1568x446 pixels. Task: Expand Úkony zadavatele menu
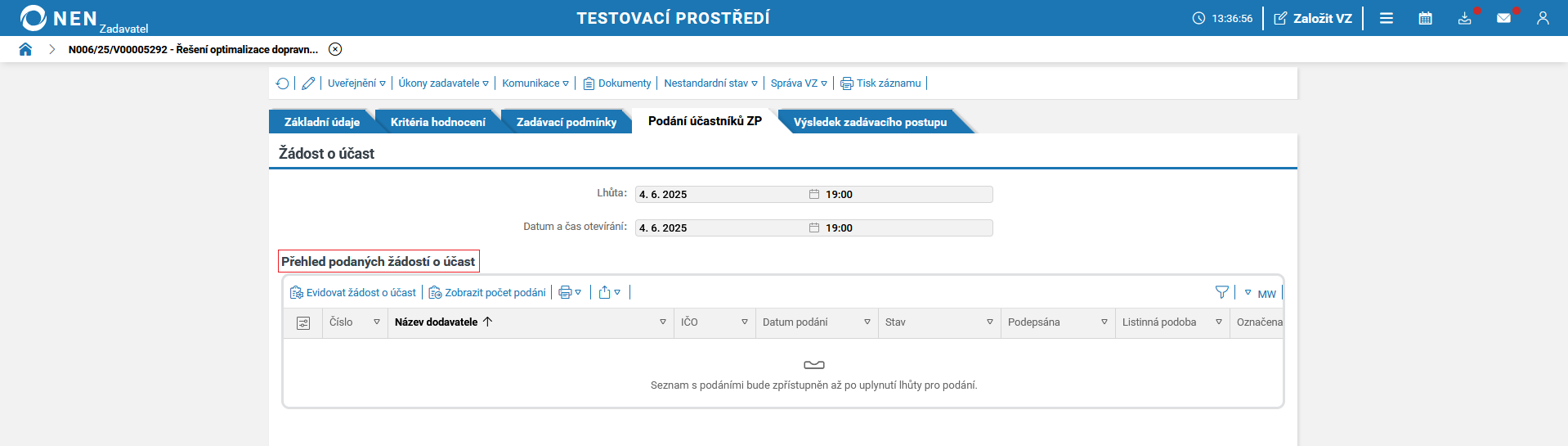(443, 83)
